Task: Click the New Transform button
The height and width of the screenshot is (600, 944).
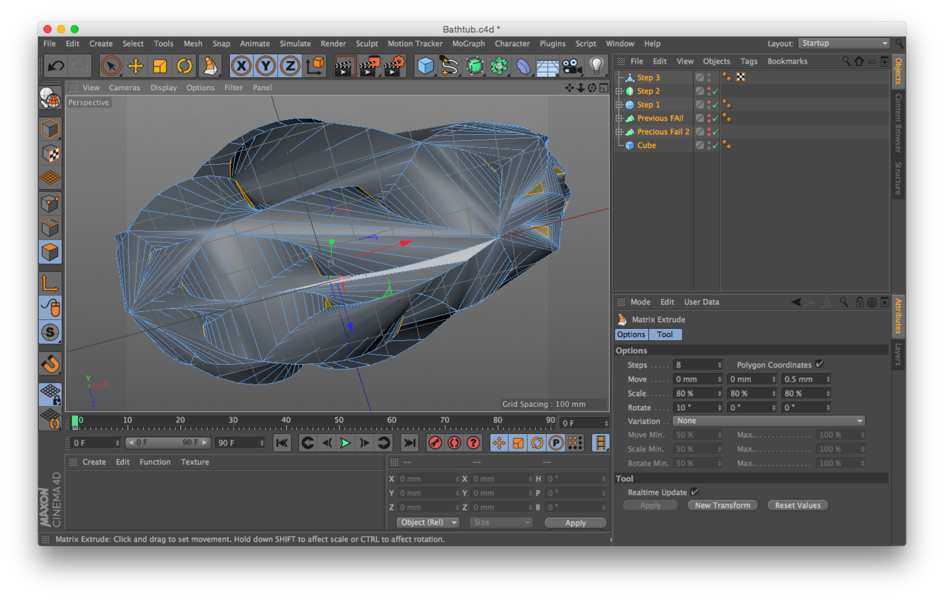Action: click(722, 505)
